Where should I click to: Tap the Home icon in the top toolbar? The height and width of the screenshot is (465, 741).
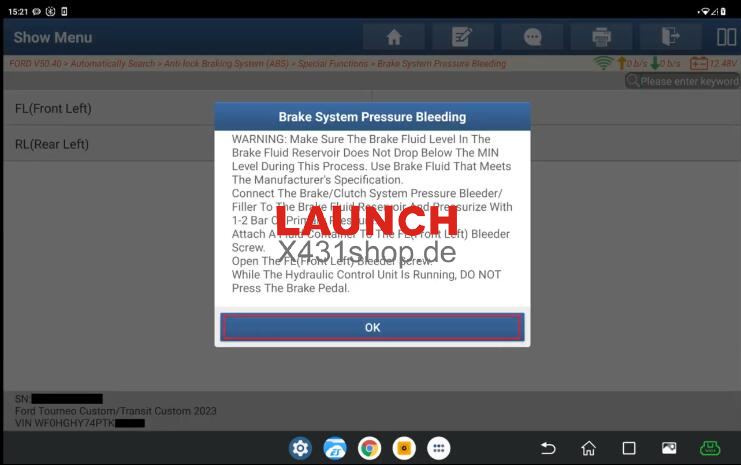pos(393,37)
